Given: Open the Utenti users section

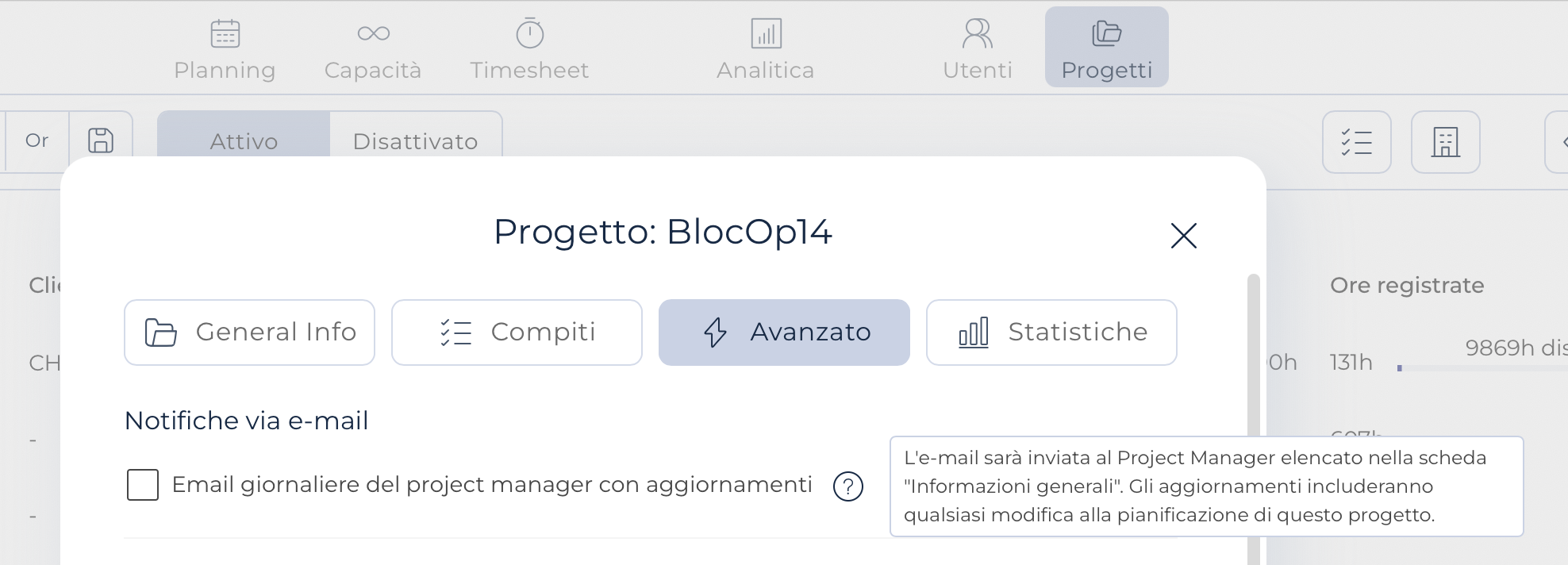Looking at the screenshot, I should point(978,49).
